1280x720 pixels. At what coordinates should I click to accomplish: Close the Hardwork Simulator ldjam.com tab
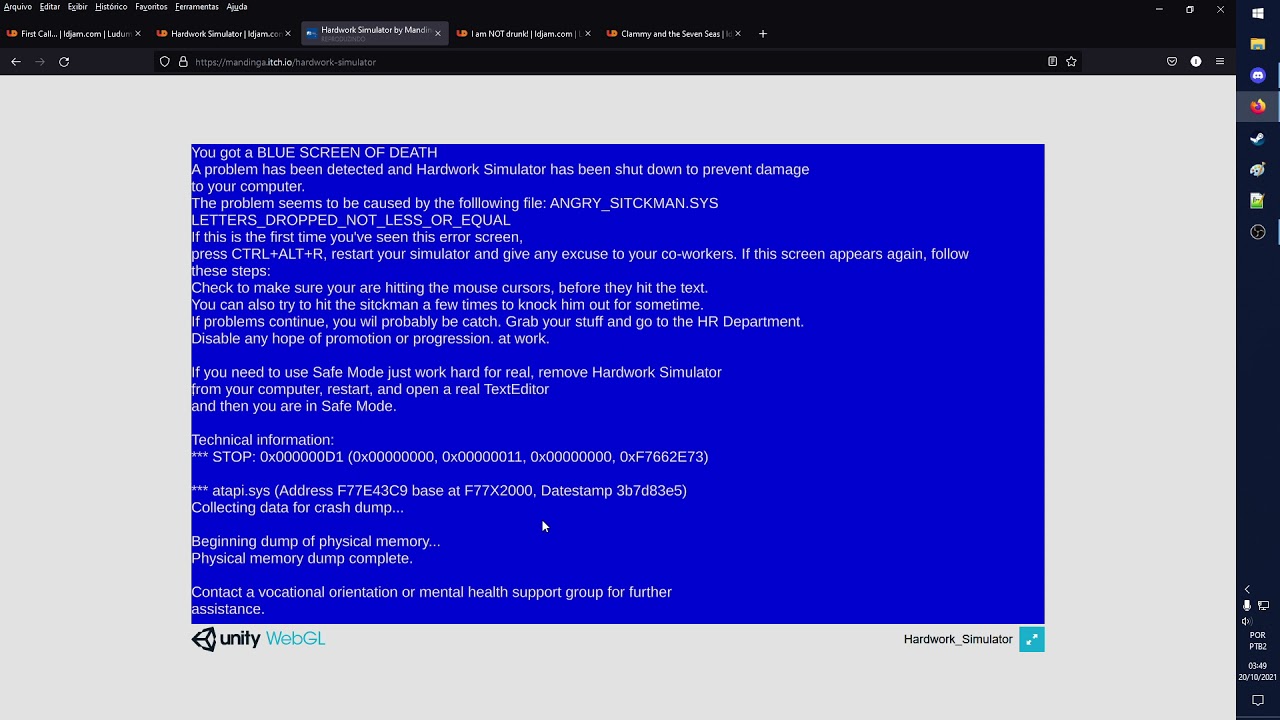click(288, 34)
